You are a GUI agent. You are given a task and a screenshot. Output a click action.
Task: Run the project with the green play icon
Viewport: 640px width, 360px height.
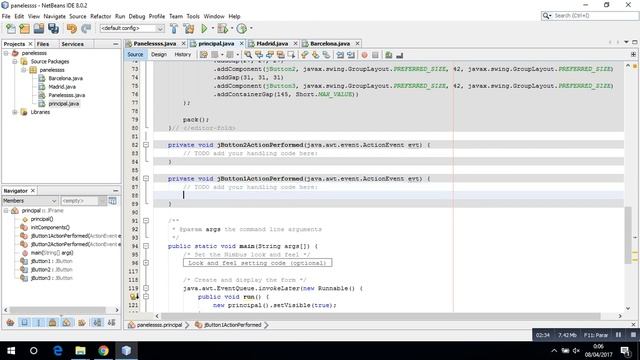pos(204,29)
